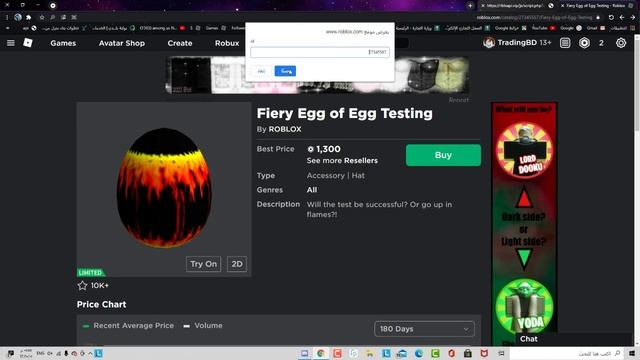
Task: Go to the Create page
Action: [x=180, y=43]
